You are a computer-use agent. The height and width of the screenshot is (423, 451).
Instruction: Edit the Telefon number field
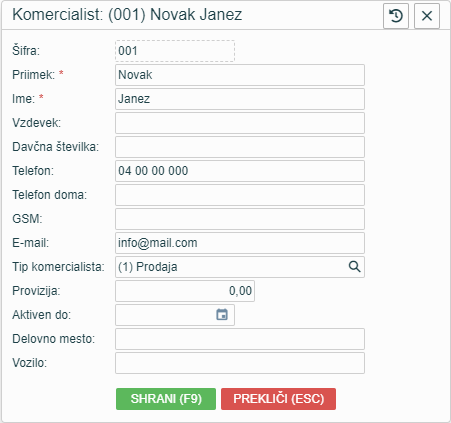pos(240,171)
